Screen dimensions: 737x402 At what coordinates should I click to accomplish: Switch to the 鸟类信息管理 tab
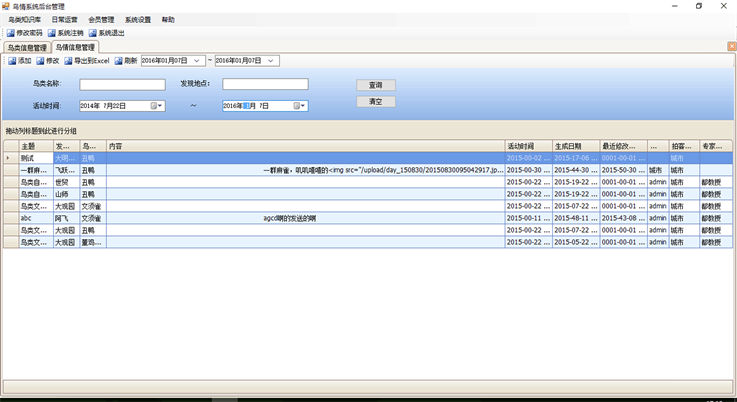pyautogui.click(x=26, y=47)
